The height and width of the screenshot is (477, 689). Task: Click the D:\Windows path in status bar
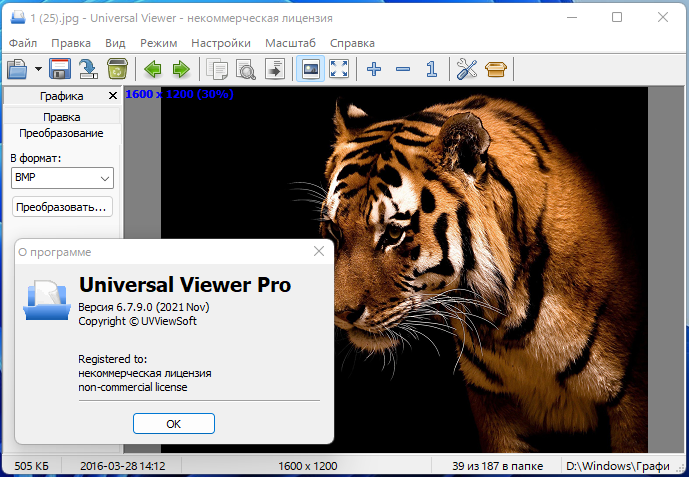pyautogui.click(x=618, y=466)
